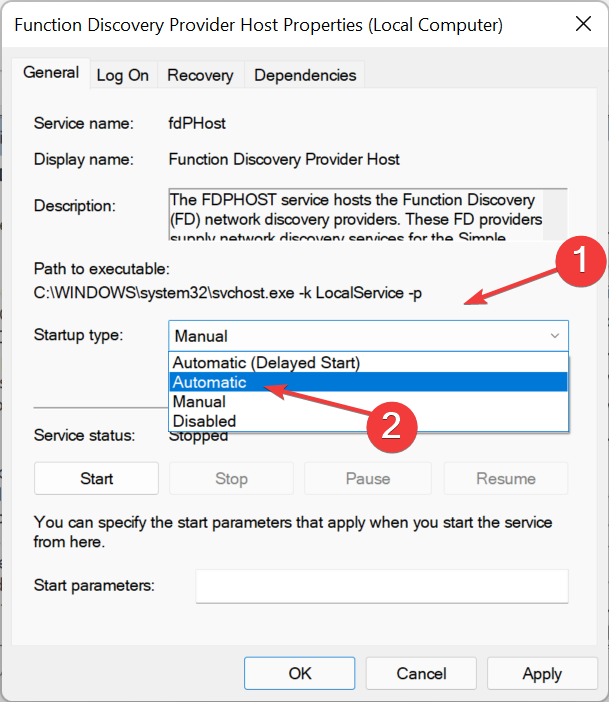
Task: Open the Recovery tab
Action: pyautogui.click(x=200, y=75)
